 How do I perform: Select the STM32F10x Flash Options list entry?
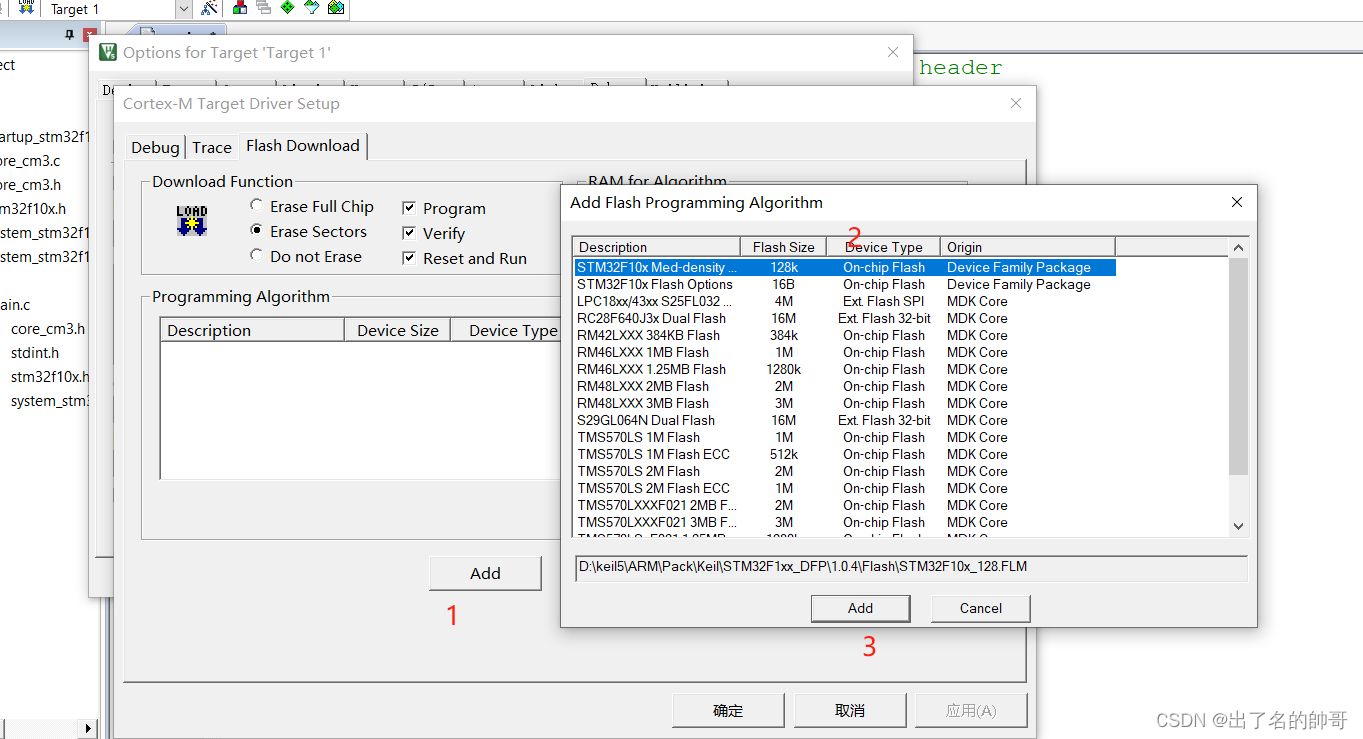click(655, 284)
